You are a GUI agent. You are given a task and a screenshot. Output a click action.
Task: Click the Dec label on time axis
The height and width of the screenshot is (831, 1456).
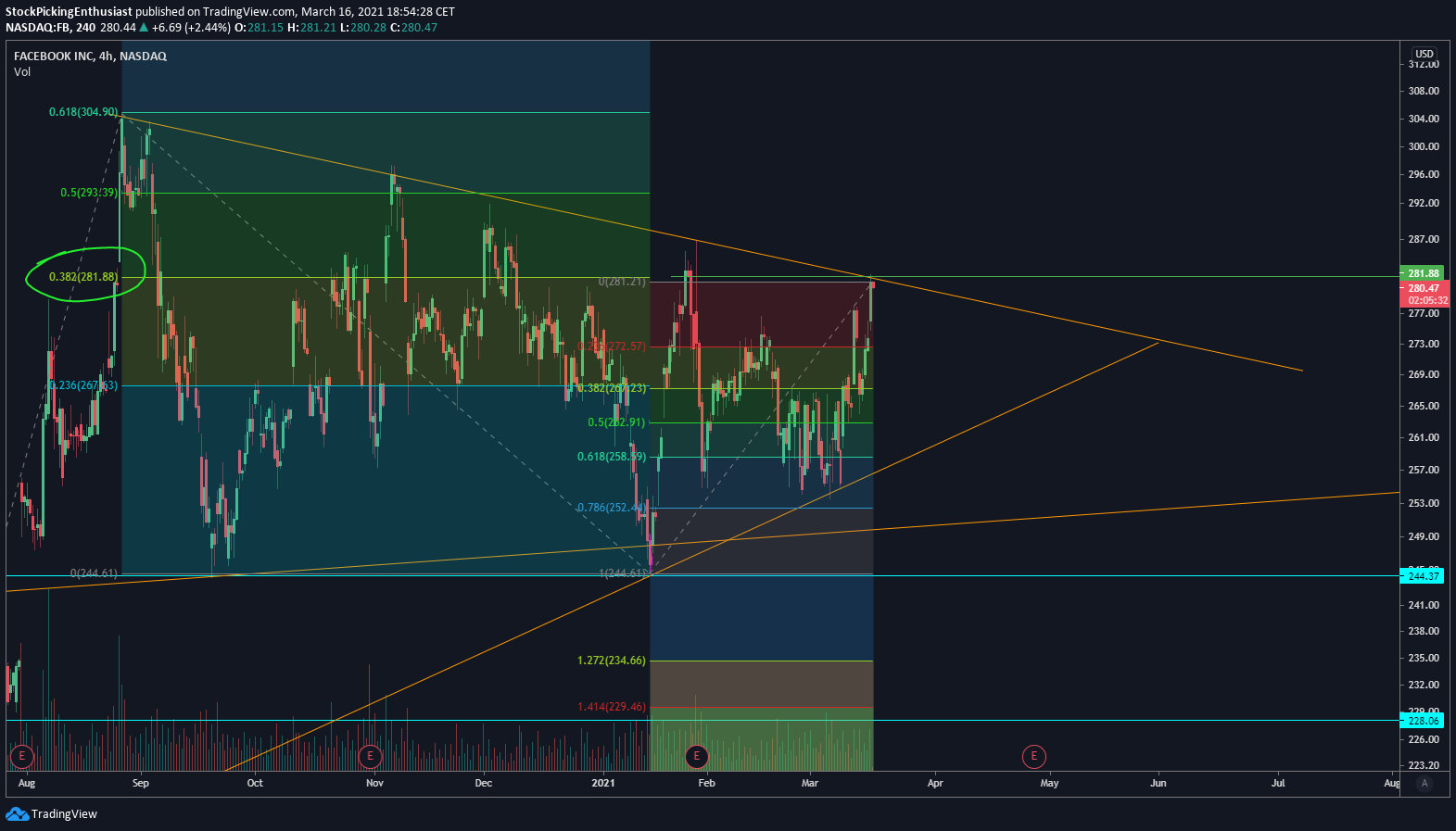click(484, 783)
